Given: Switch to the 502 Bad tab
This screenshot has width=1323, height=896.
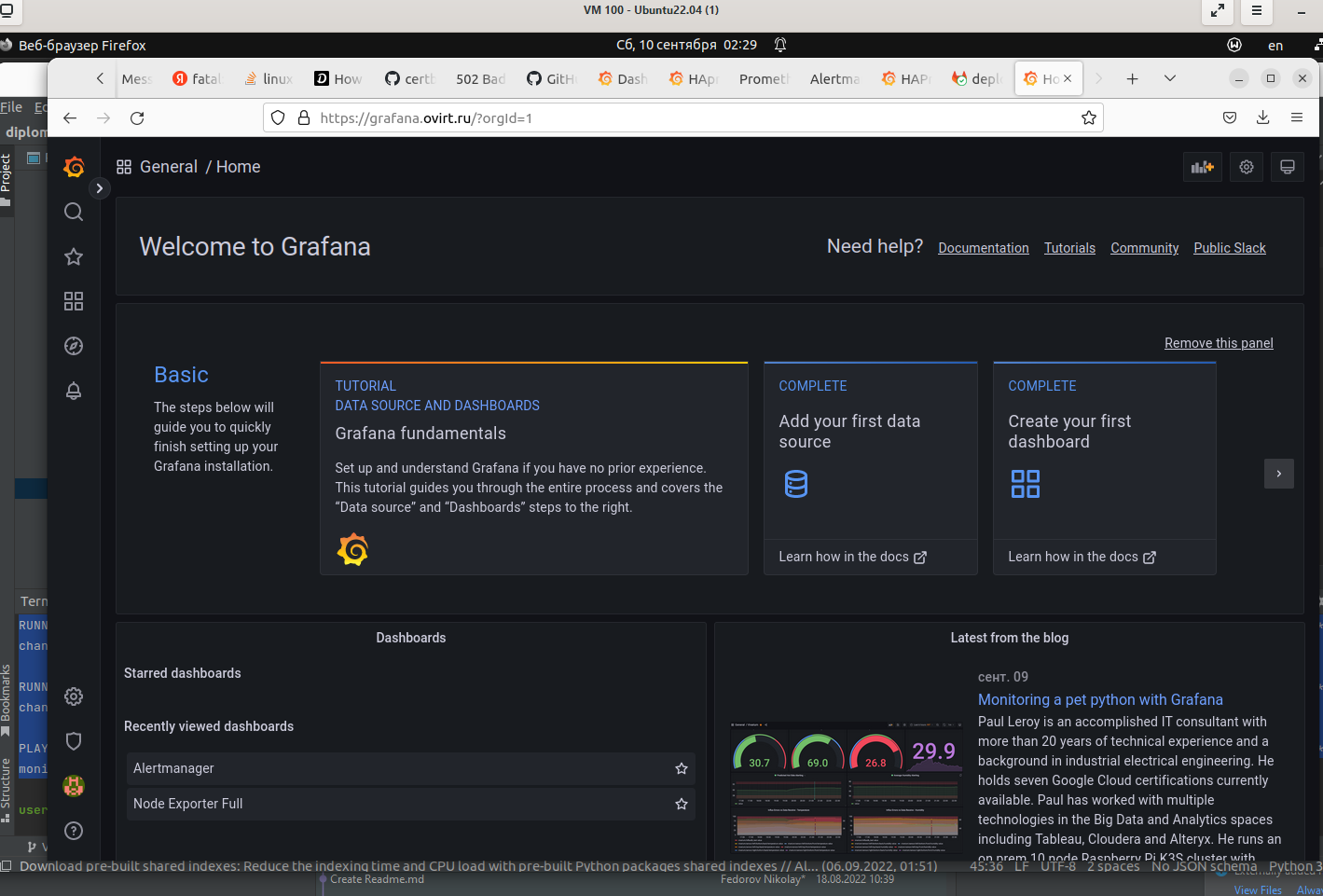Looking at the screenshot, I should 480,78.
